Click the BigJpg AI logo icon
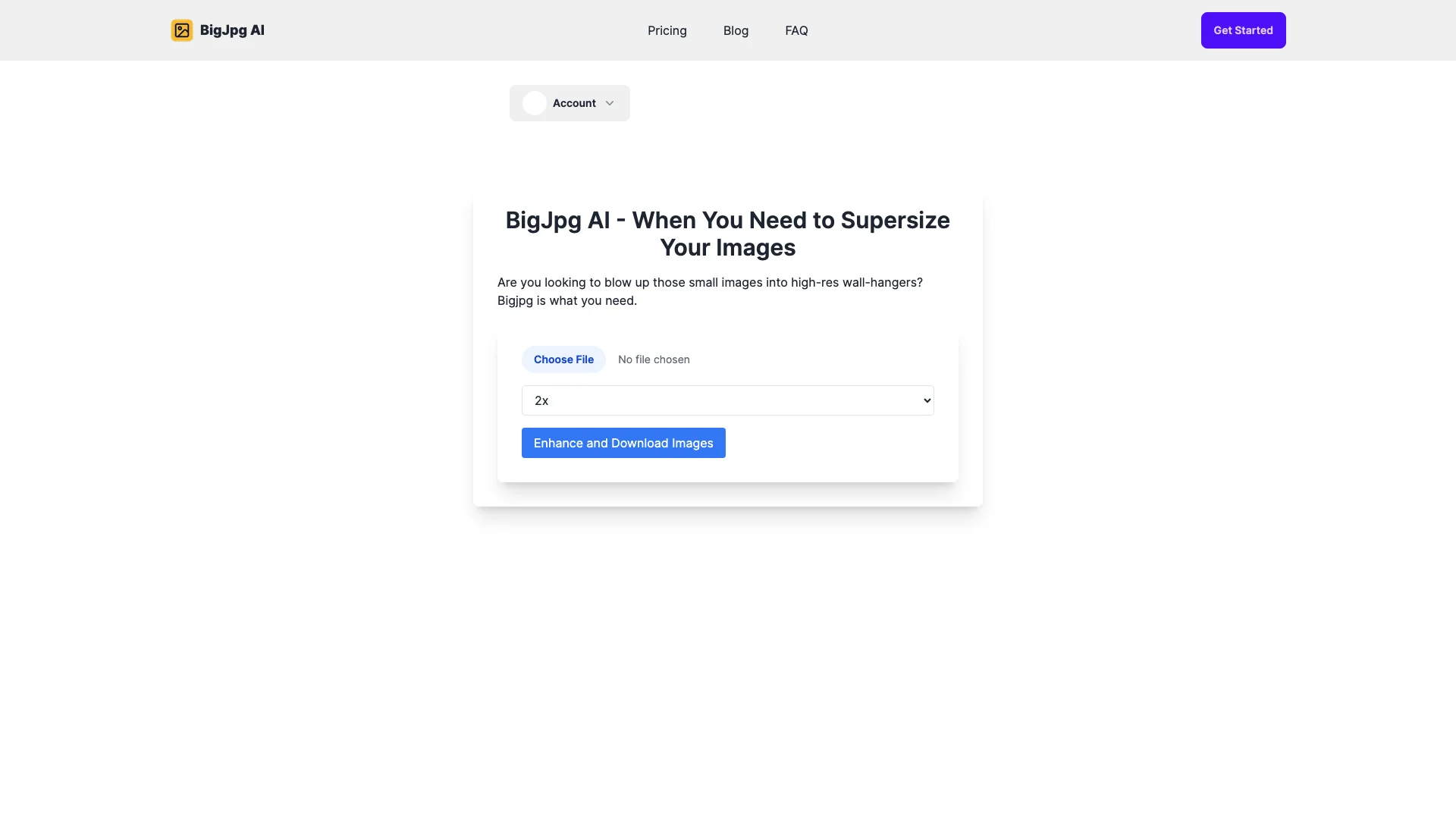The height and width of the screenshot is (819, 1456). point(181,30)
